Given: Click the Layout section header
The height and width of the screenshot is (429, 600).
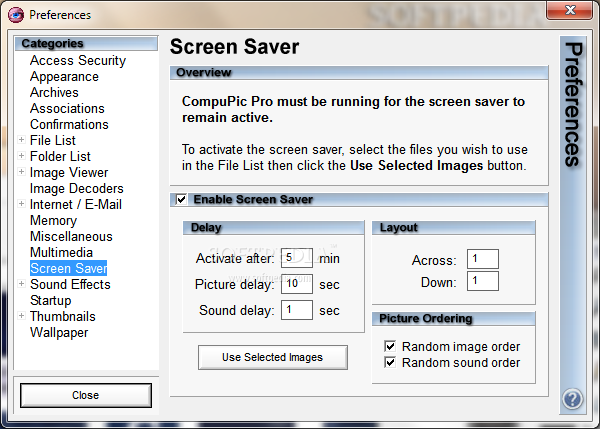Looking at the screenshot, I should coord(453,228).
